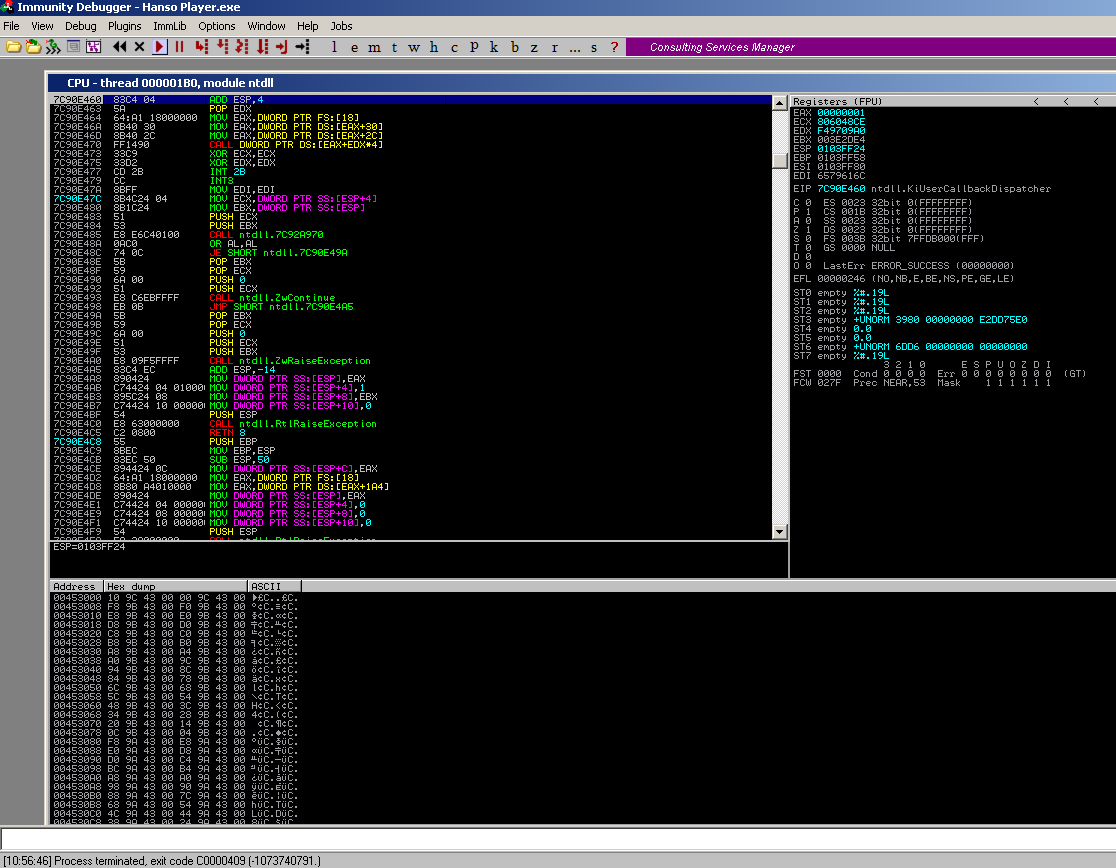Click the grayed window list toolbar icon

[73, 47]
